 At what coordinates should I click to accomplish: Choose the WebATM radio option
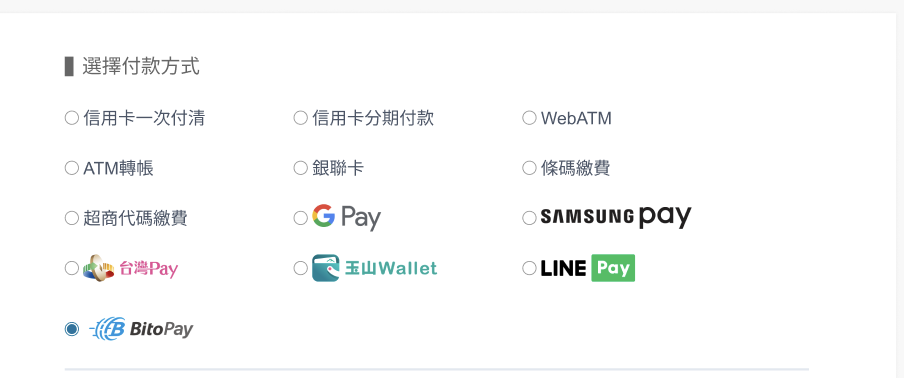529,119
